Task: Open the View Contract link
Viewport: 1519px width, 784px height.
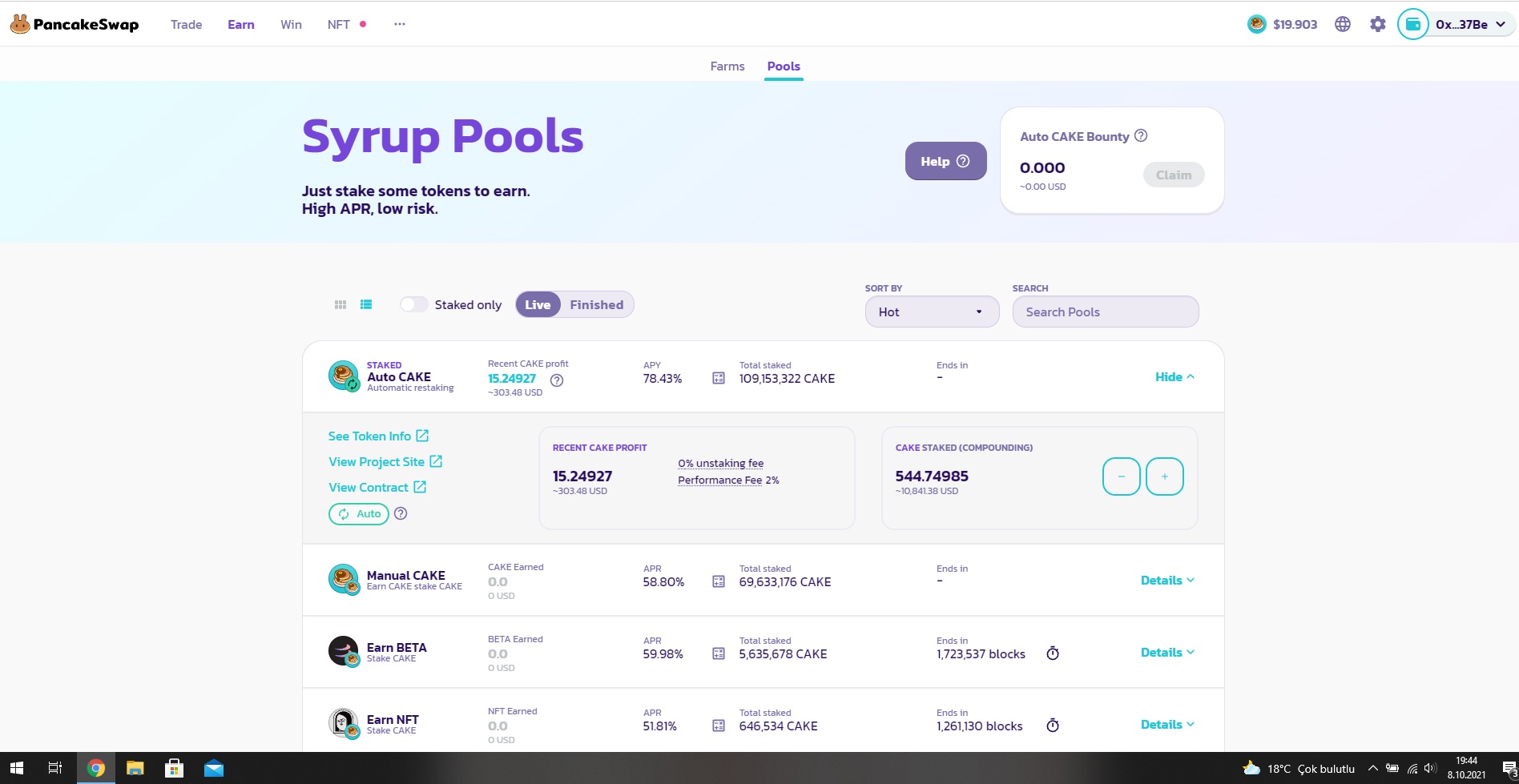Action: pos(377,487)
